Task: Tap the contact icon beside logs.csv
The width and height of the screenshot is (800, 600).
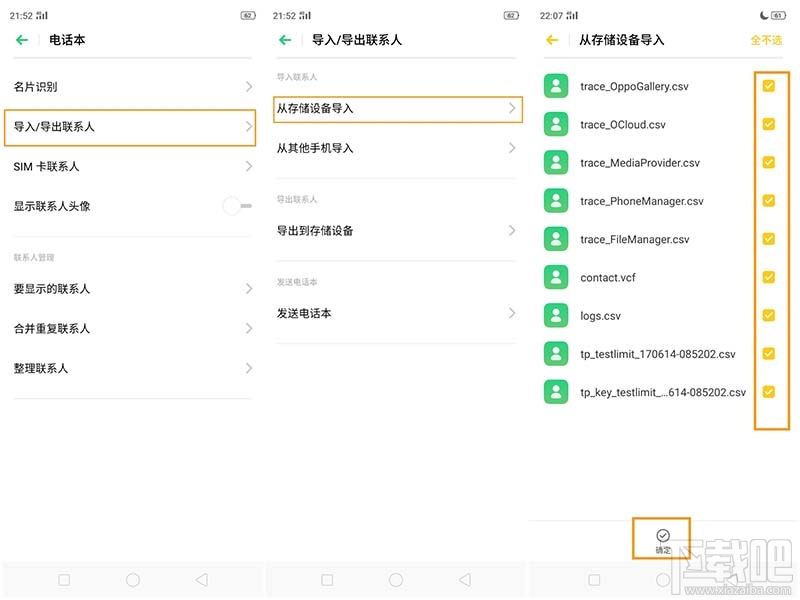Action: pyautogui.click(x=556, y=315)
